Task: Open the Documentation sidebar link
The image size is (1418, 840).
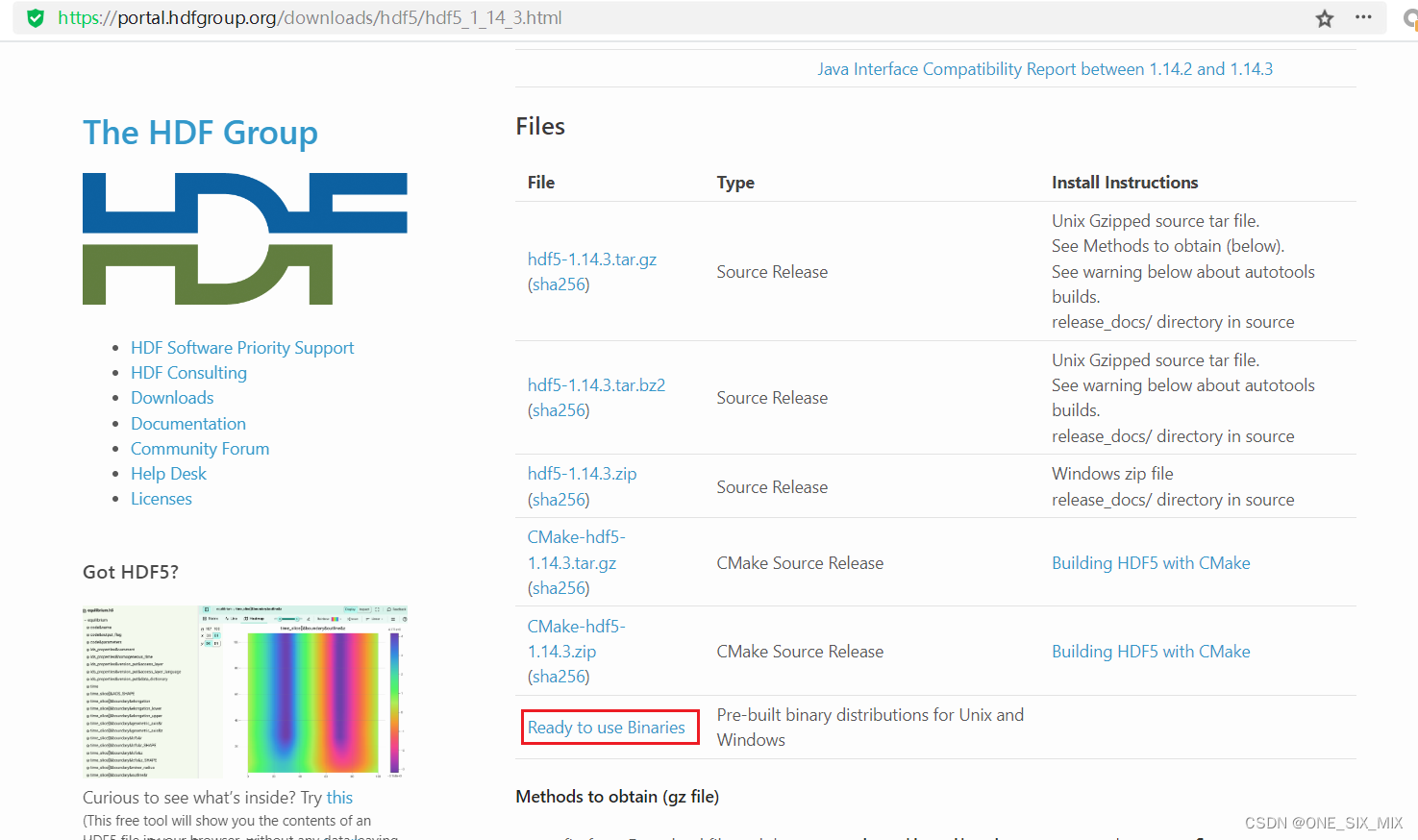Action: [x=188, y=424]
